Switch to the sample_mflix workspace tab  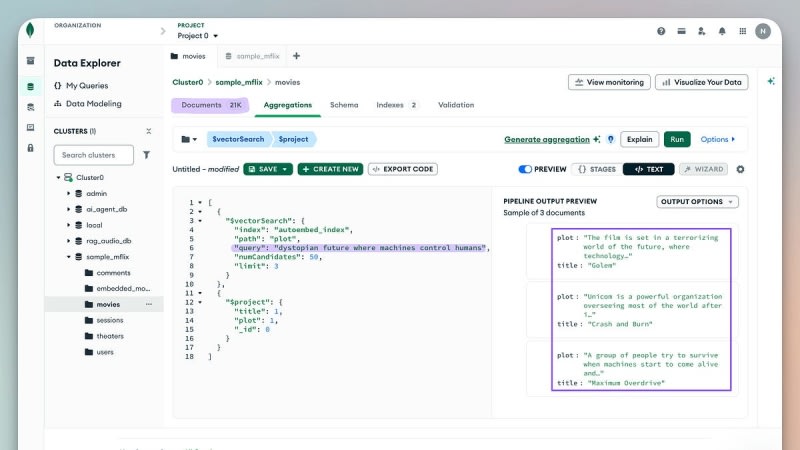click(253, 56)
